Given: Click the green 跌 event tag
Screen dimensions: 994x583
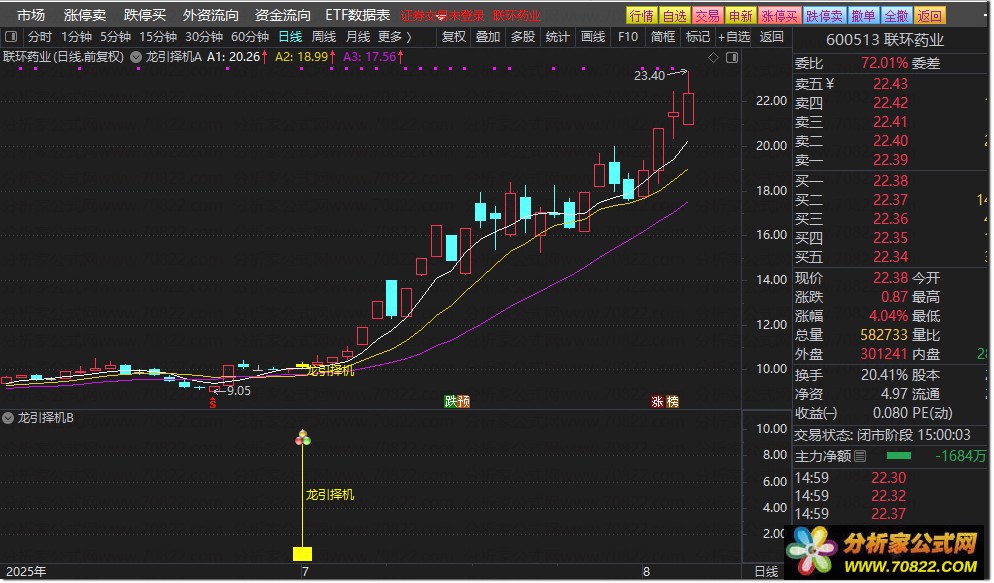Looking at the screenshot, I should pyautogui.click(x=451, y=401).
